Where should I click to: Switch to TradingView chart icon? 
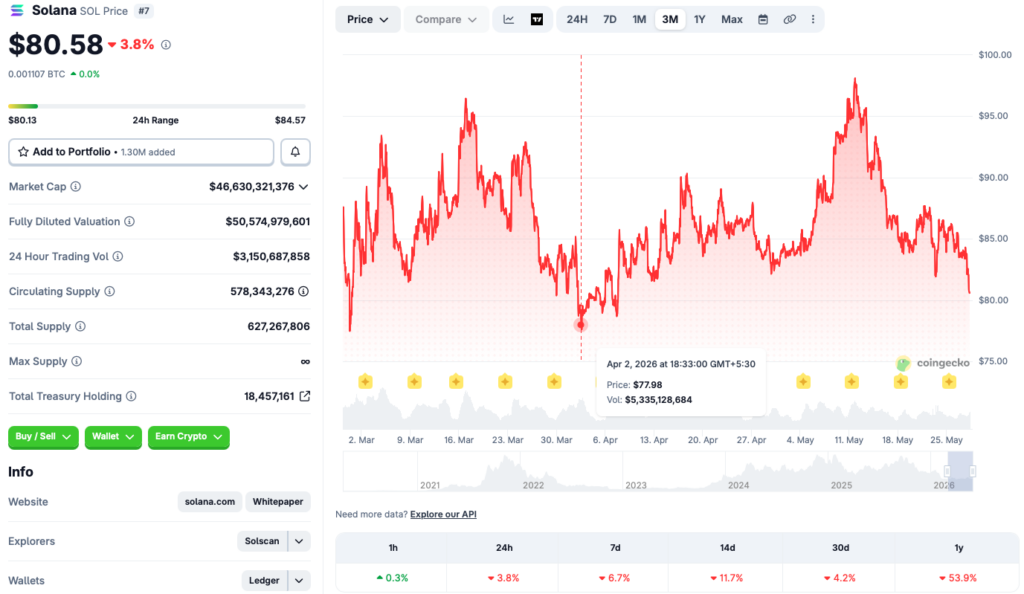coord(537,20)
